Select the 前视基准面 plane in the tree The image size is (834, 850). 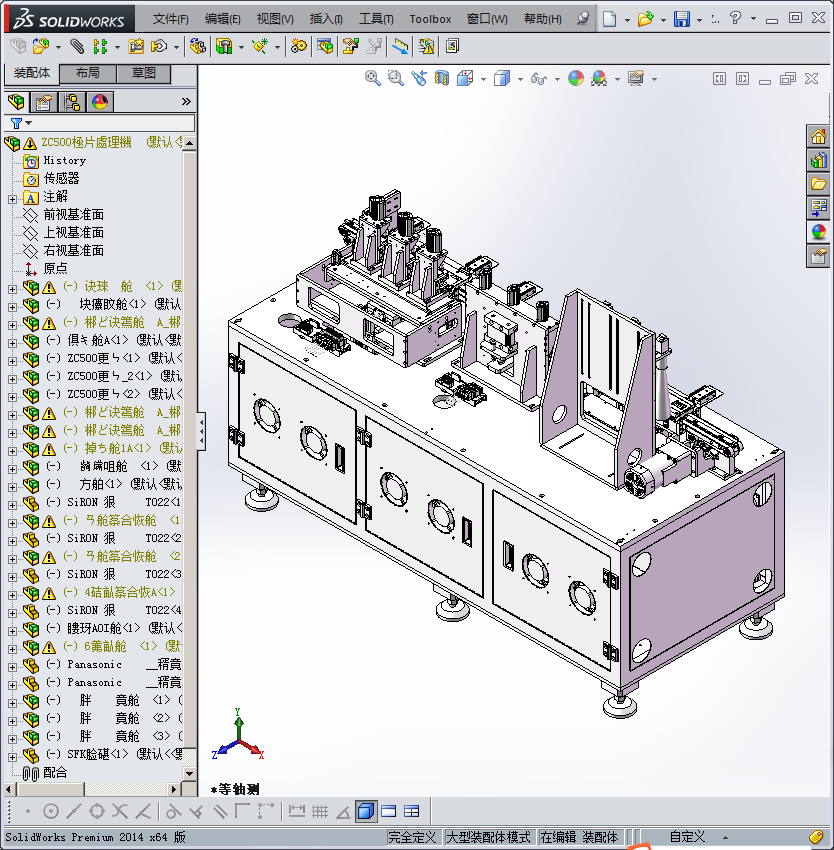(x=73, y=215)
